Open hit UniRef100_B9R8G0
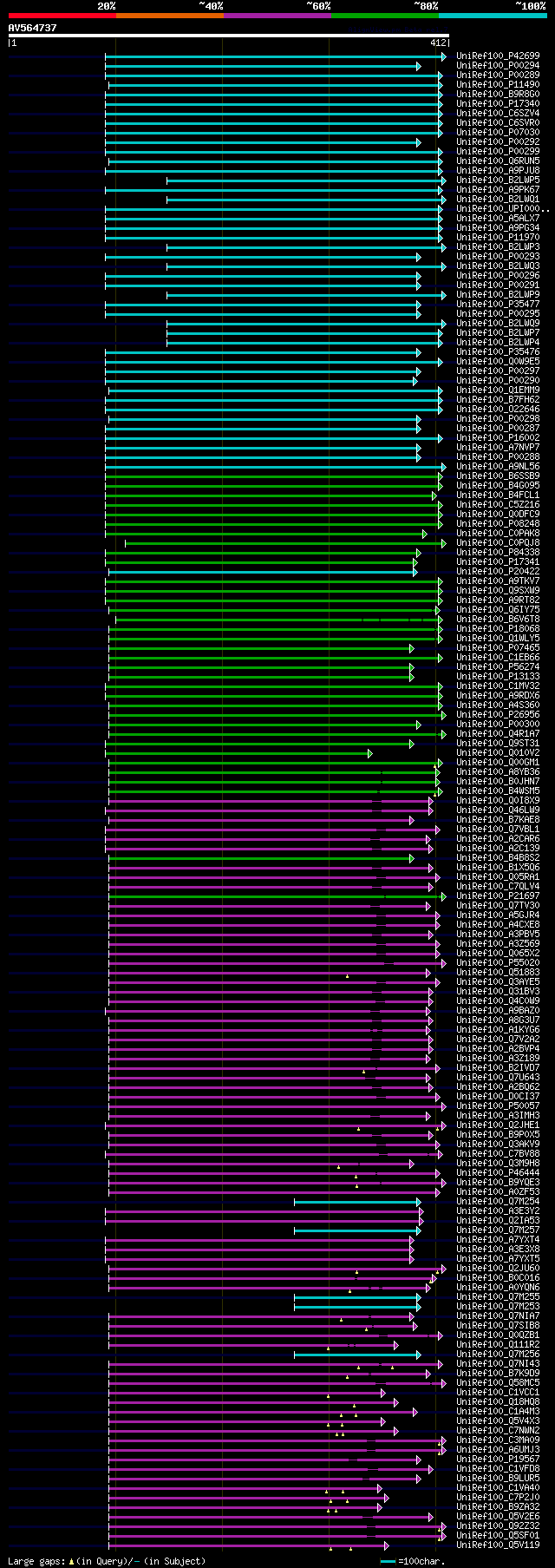 click(498, 95)
